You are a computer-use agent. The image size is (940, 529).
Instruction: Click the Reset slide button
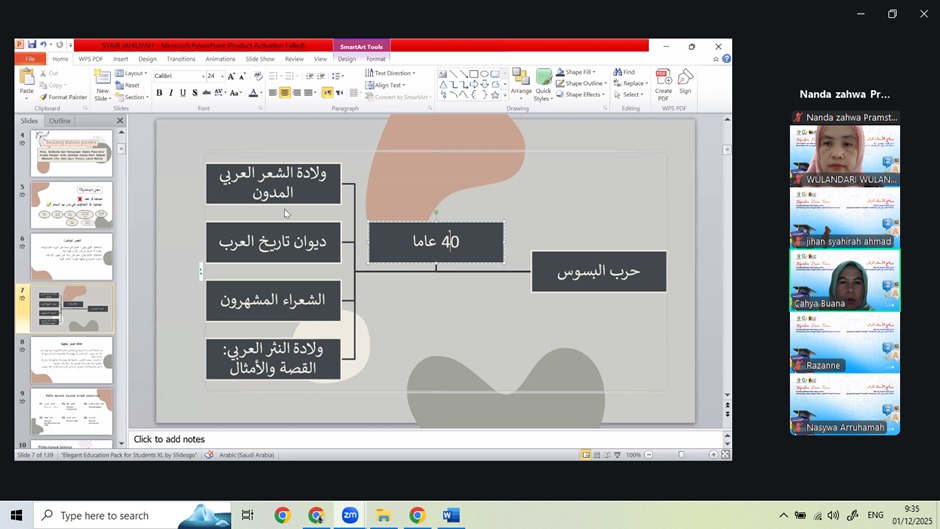(x=130, y=85)
